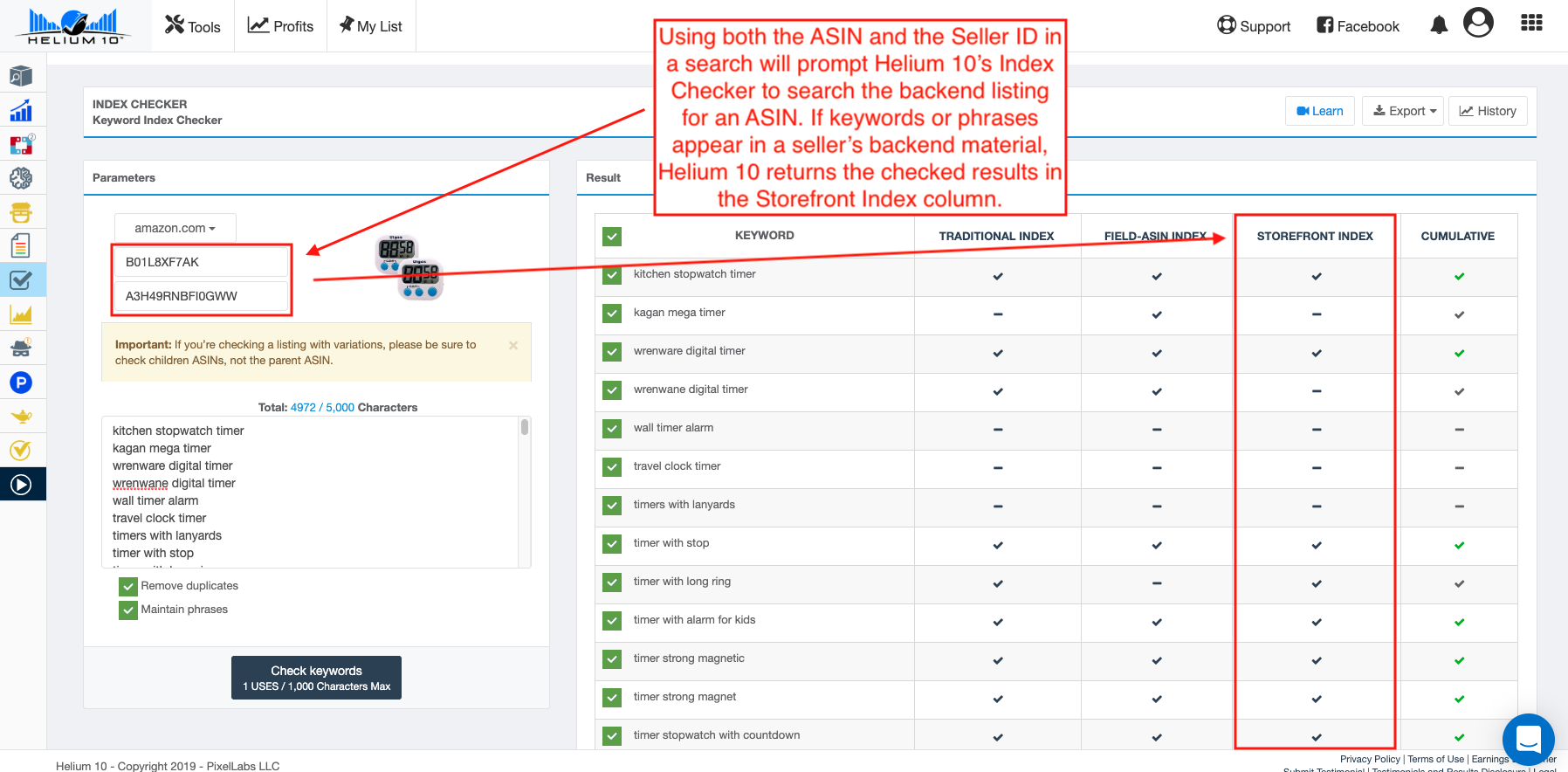The height and width of the screenshot is (772, 1568).
Task: Toggle the select-all checkbox in the Keyword header
Action: coord(612,237)
